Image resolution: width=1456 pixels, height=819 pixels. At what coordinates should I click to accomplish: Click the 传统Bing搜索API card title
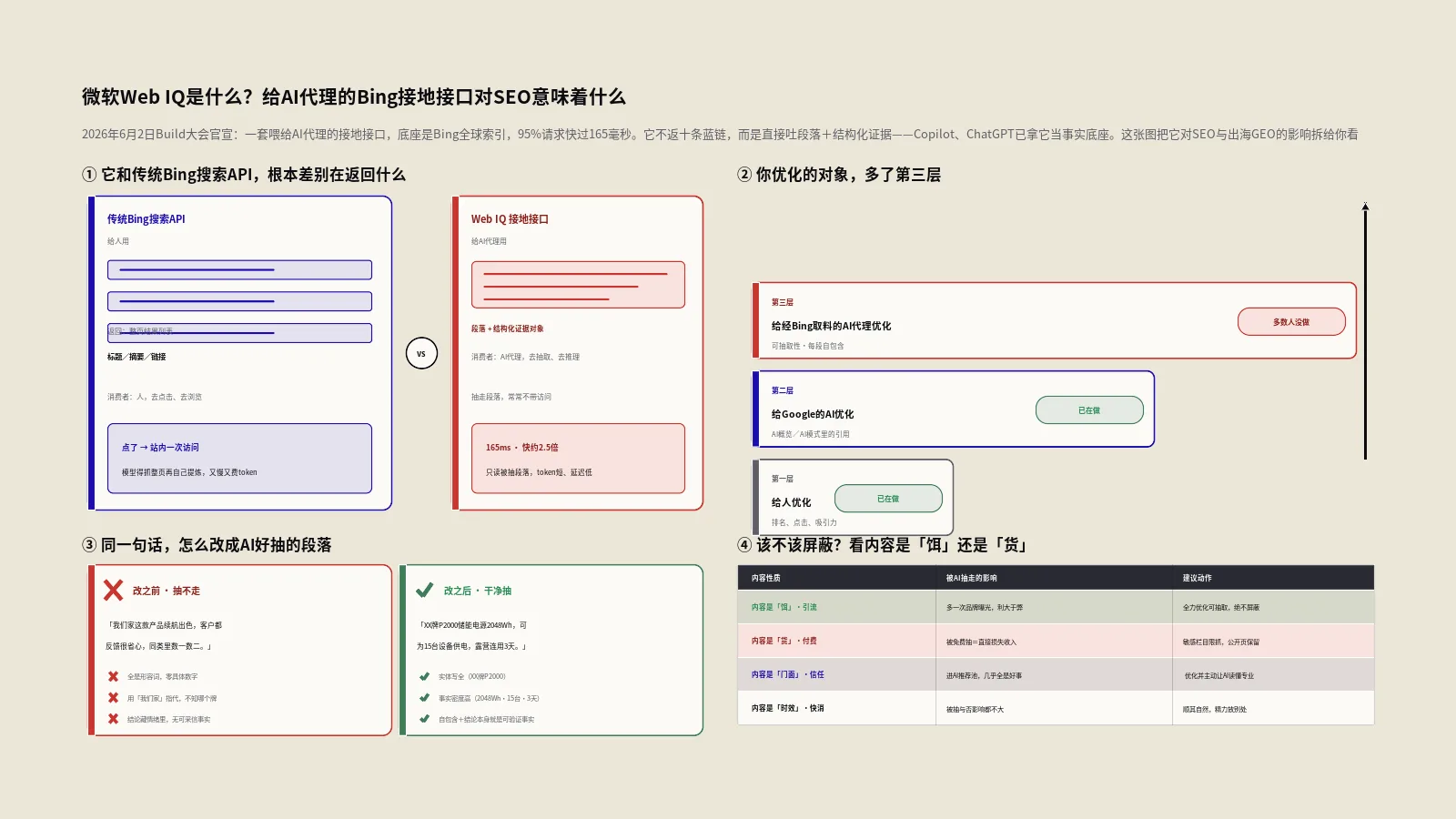(x=146, y=219)
